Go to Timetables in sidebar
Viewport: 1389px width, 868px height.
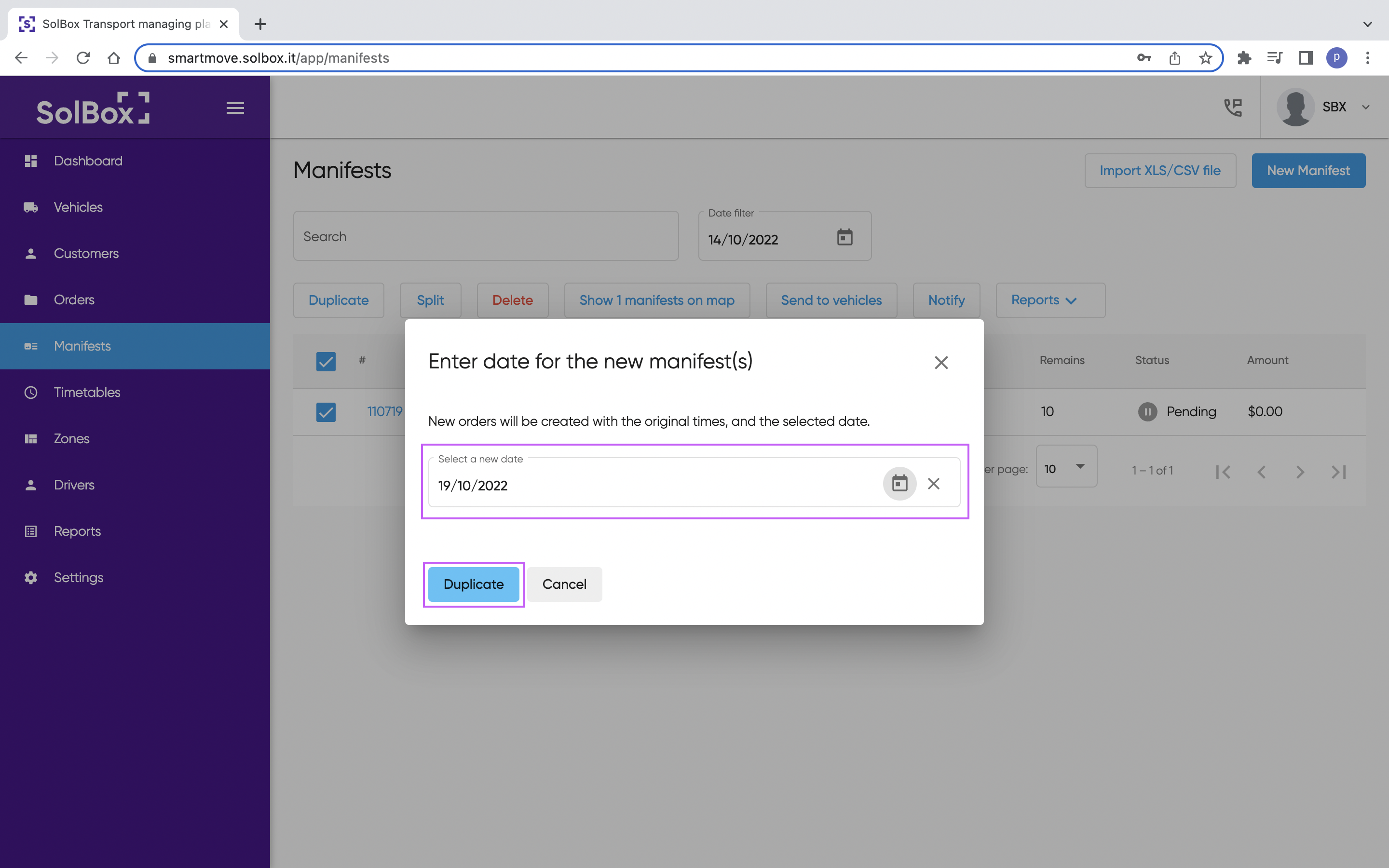[87, 392]
